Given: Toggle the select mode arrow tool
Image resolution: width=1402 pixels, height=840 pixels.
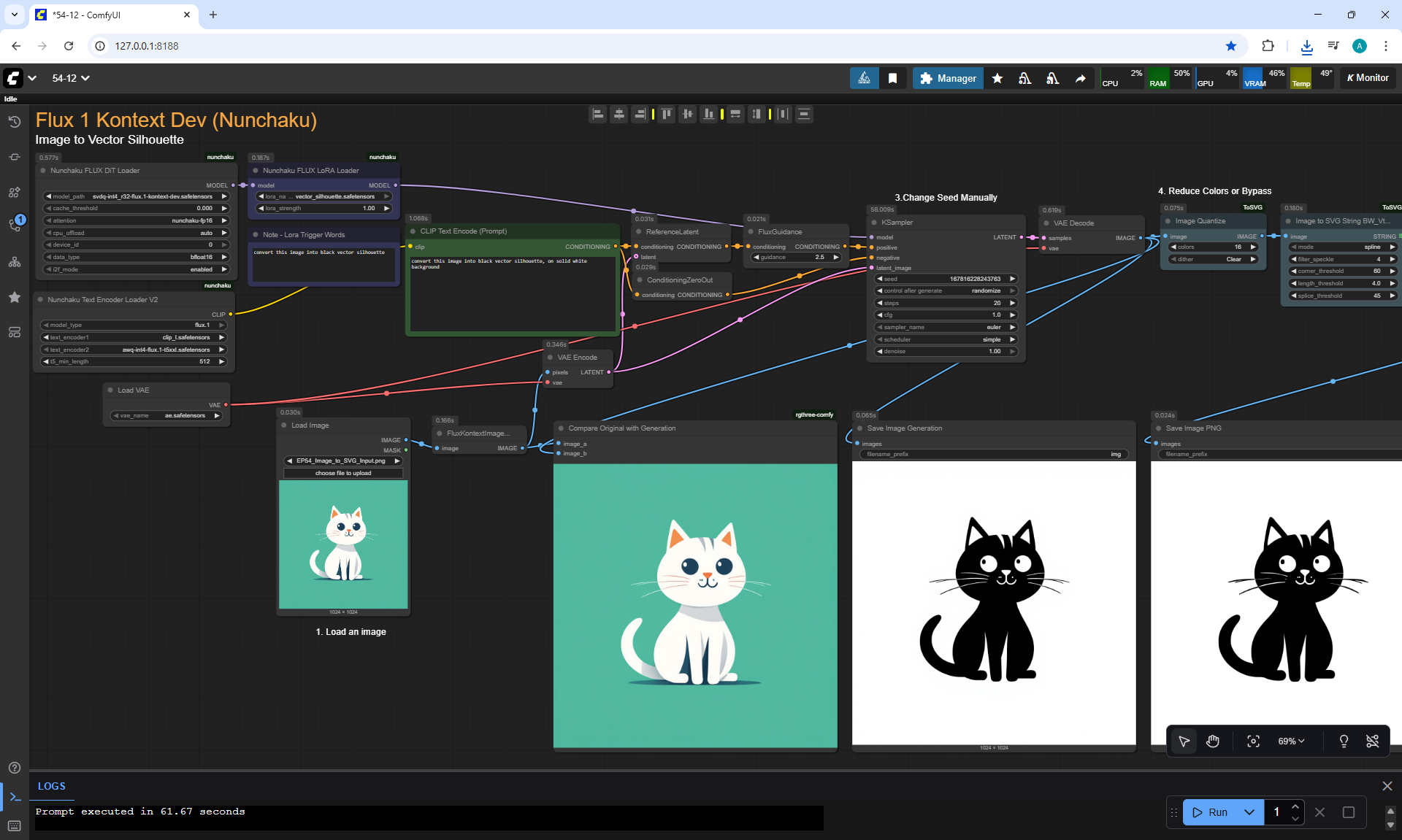Looking at the screenshot, I should 1184,741.
